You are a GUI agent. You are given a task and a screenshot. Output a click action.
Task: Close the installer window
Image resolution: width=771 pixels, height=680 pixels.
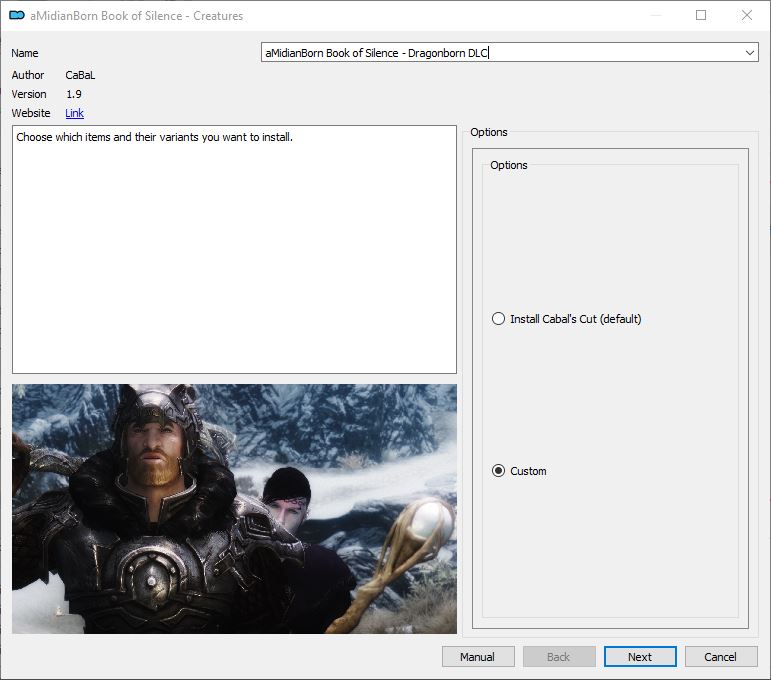[746, 15]
